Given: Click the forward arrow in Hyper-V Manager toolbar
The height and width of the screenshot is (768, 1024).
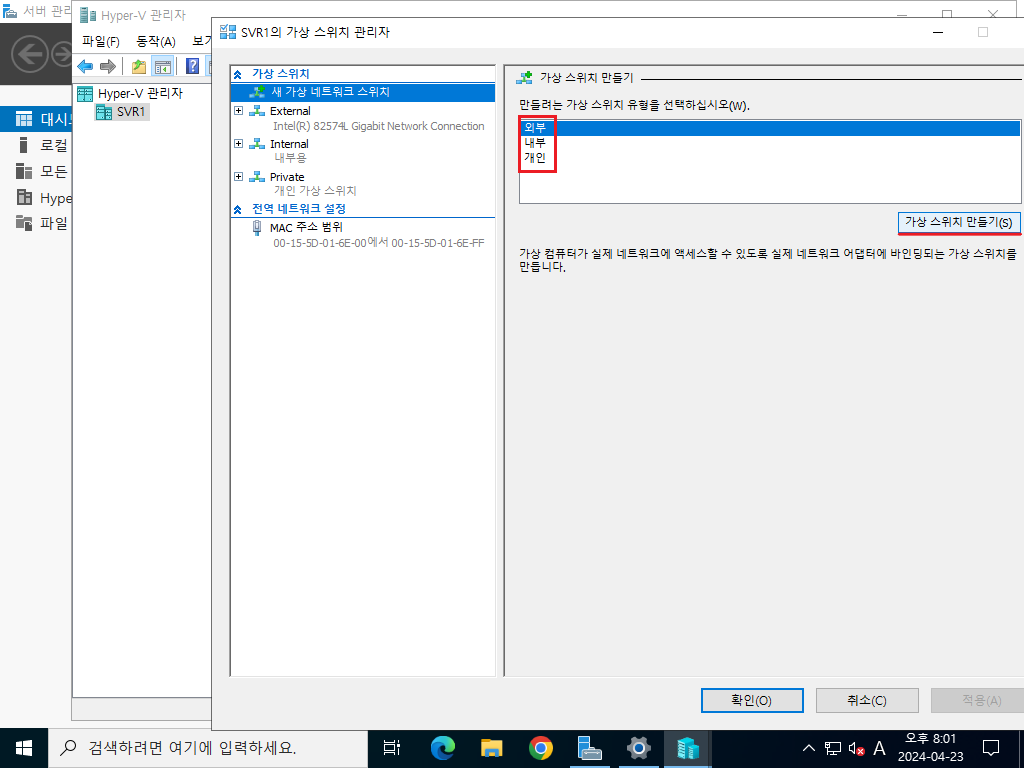Looking at the screenshot, I should pos(108,66).
